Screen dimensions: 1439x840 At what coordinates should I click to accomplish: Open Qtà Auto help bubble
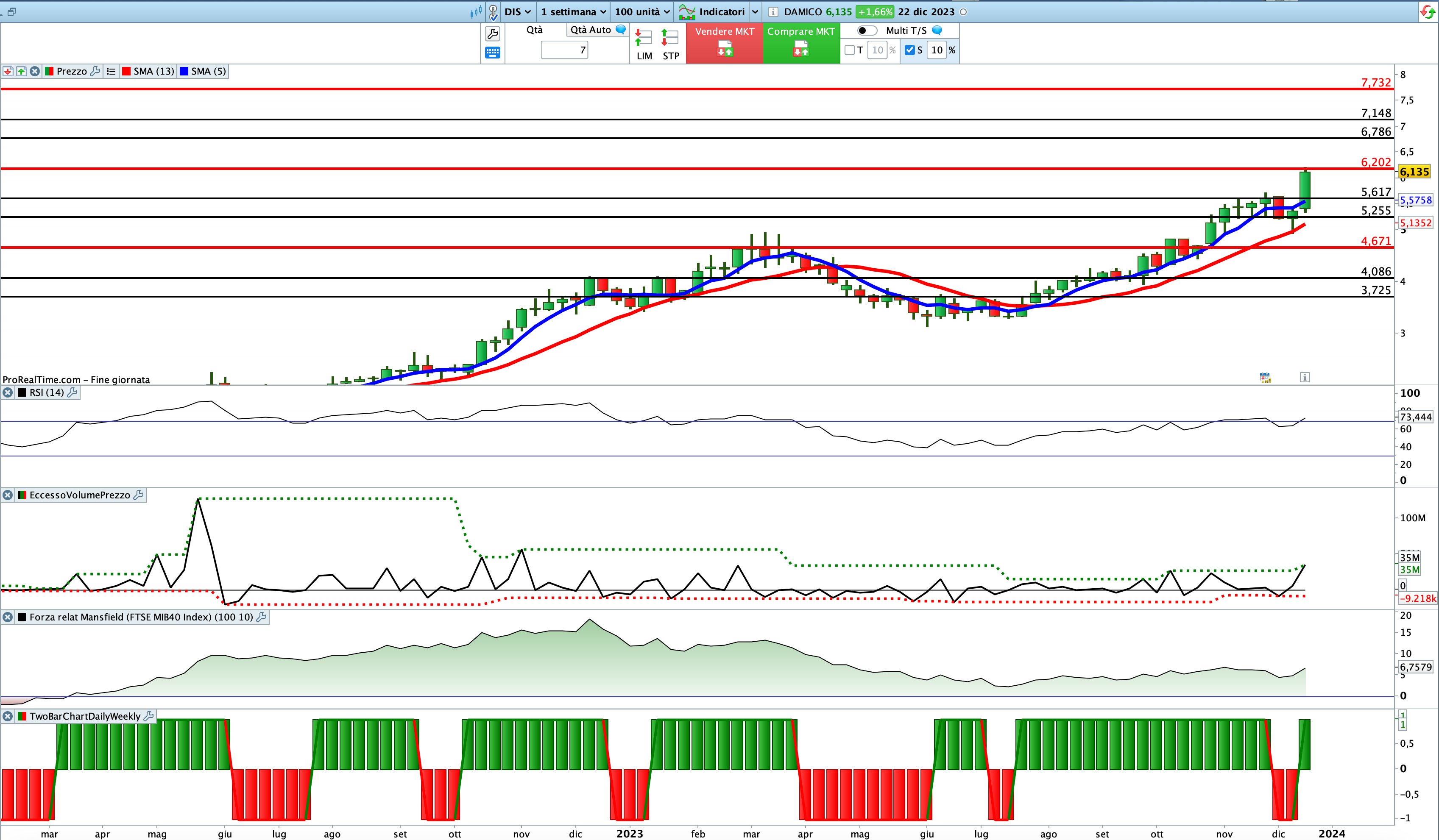click(x=621, y=30)
